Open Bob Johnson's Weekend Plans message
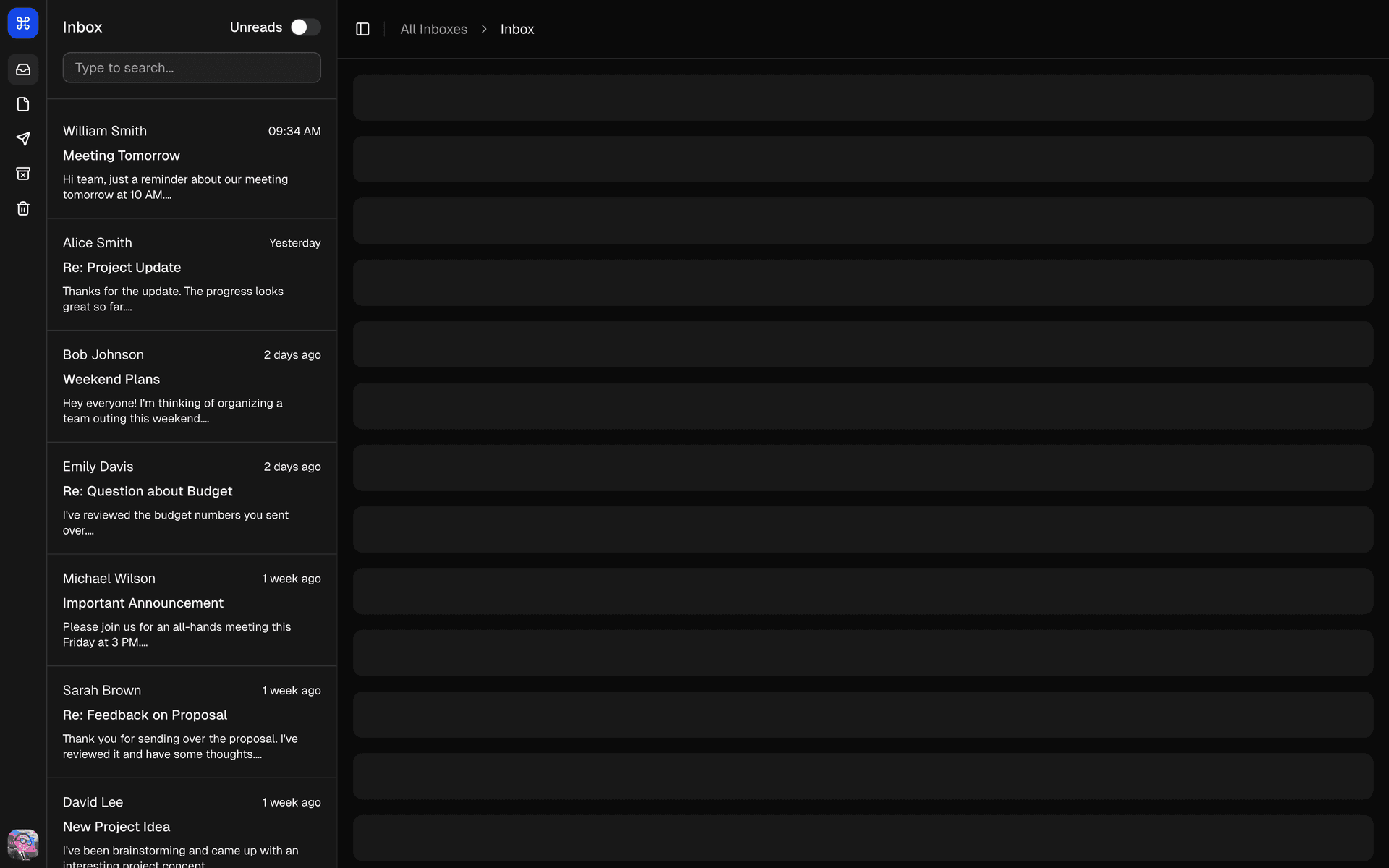Image resolution: width=1389 pixels, height=868 pixels. [191, 386]
